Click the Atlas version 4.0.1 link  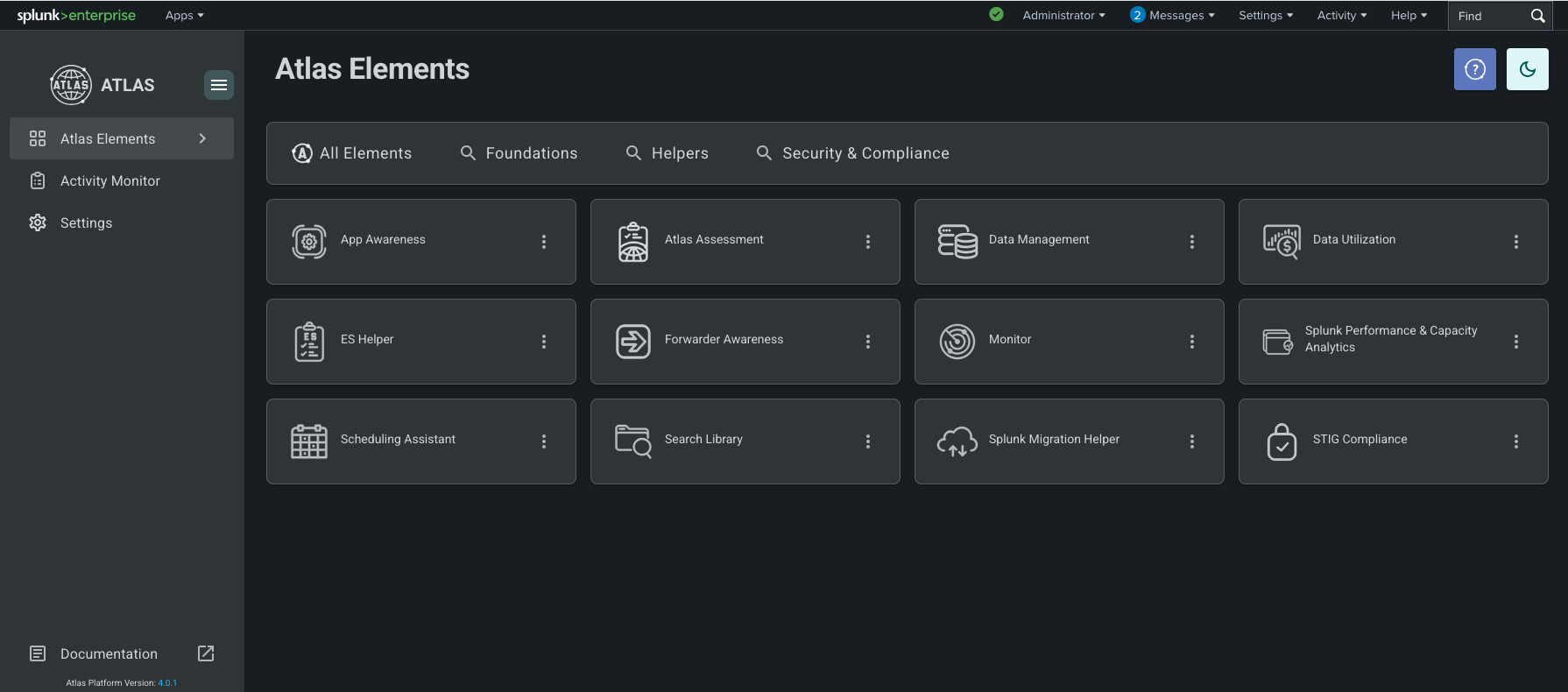167,683
